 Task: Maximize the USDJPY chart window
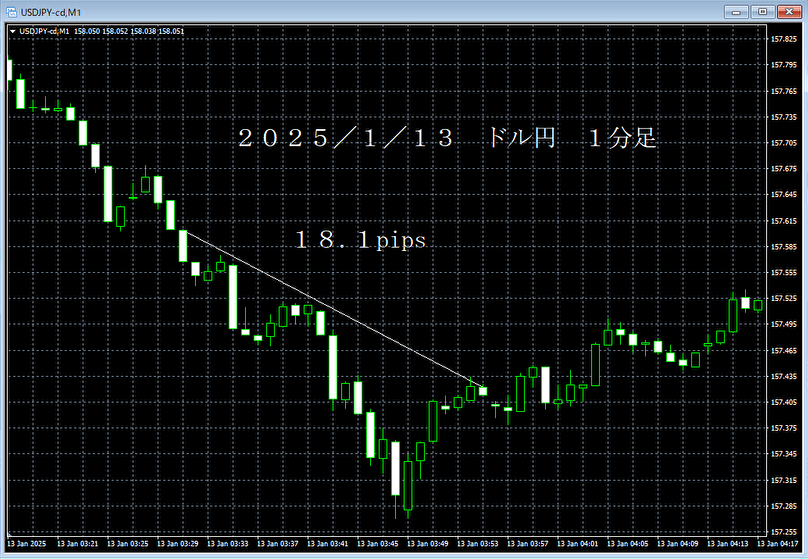click(762, 11)
